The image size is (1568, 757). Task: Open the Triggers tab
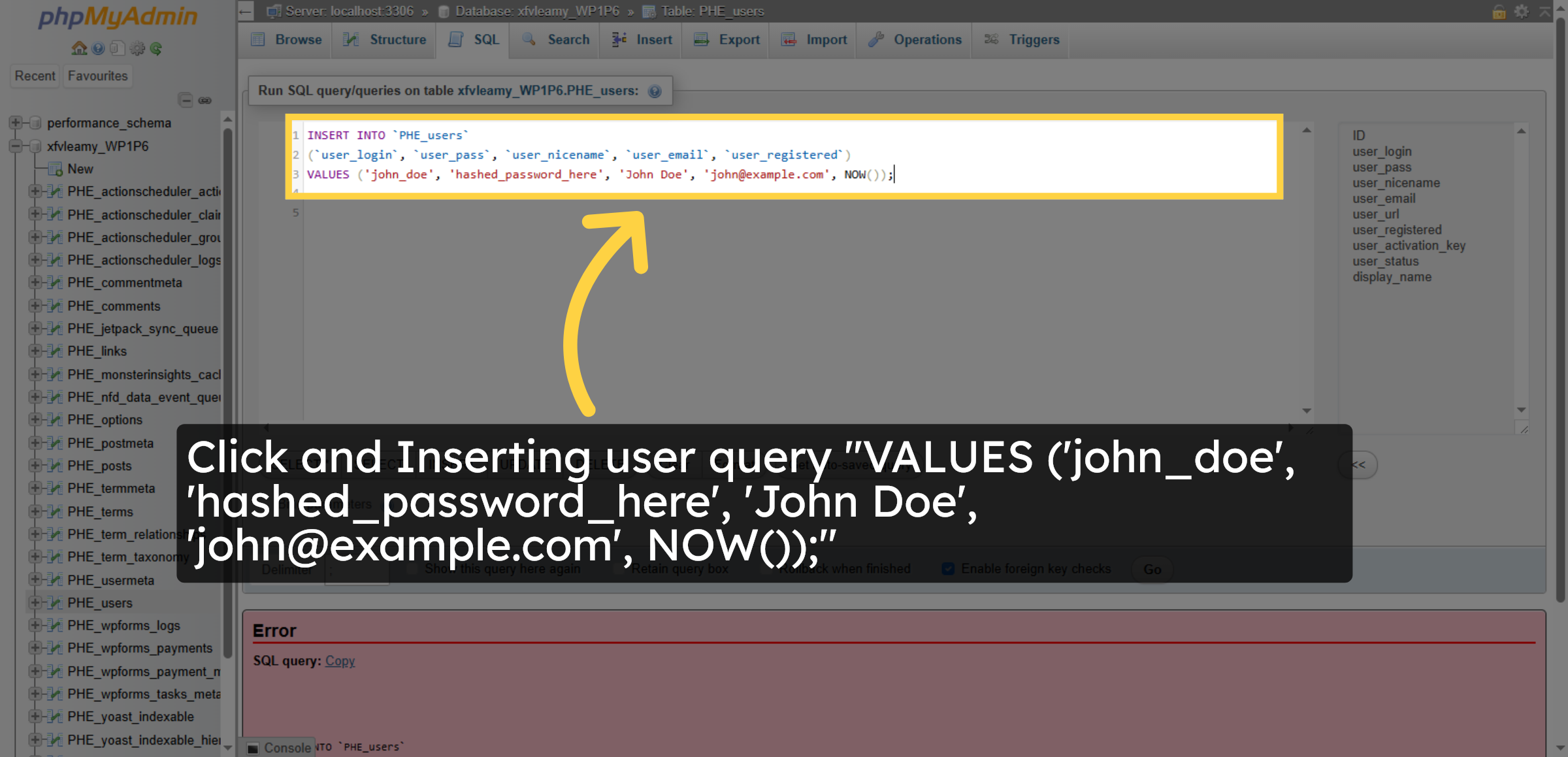(x=1033, y=39)
